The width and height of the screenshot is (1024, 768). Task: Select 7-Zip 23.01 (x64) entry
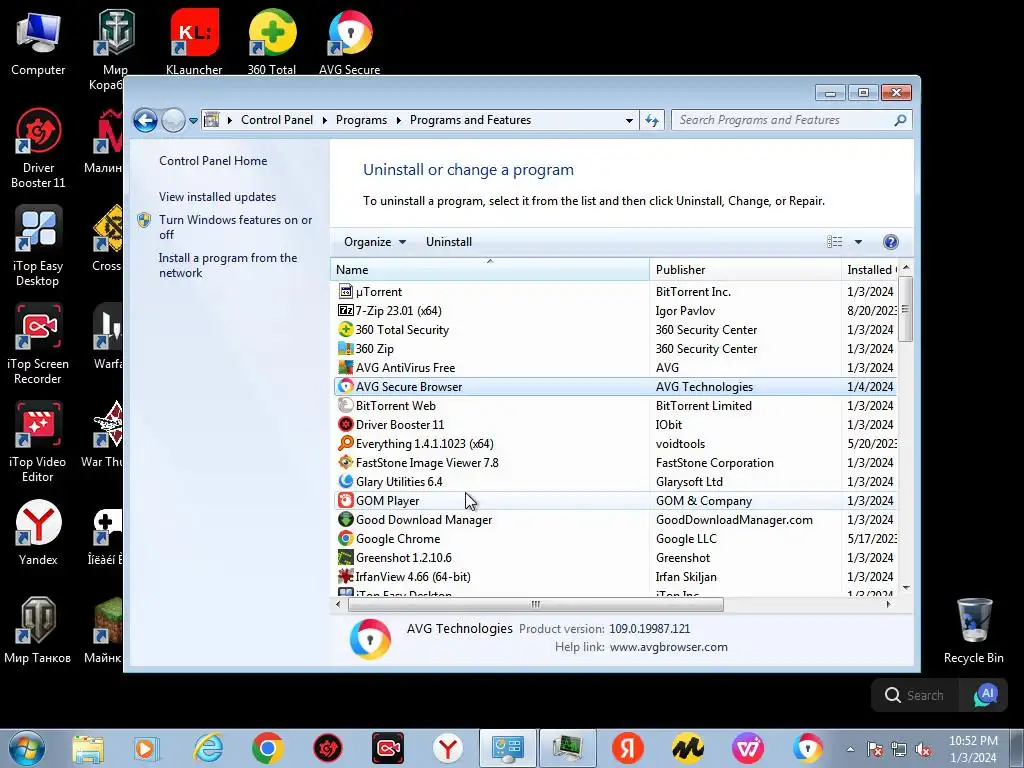tap(615, 311)
